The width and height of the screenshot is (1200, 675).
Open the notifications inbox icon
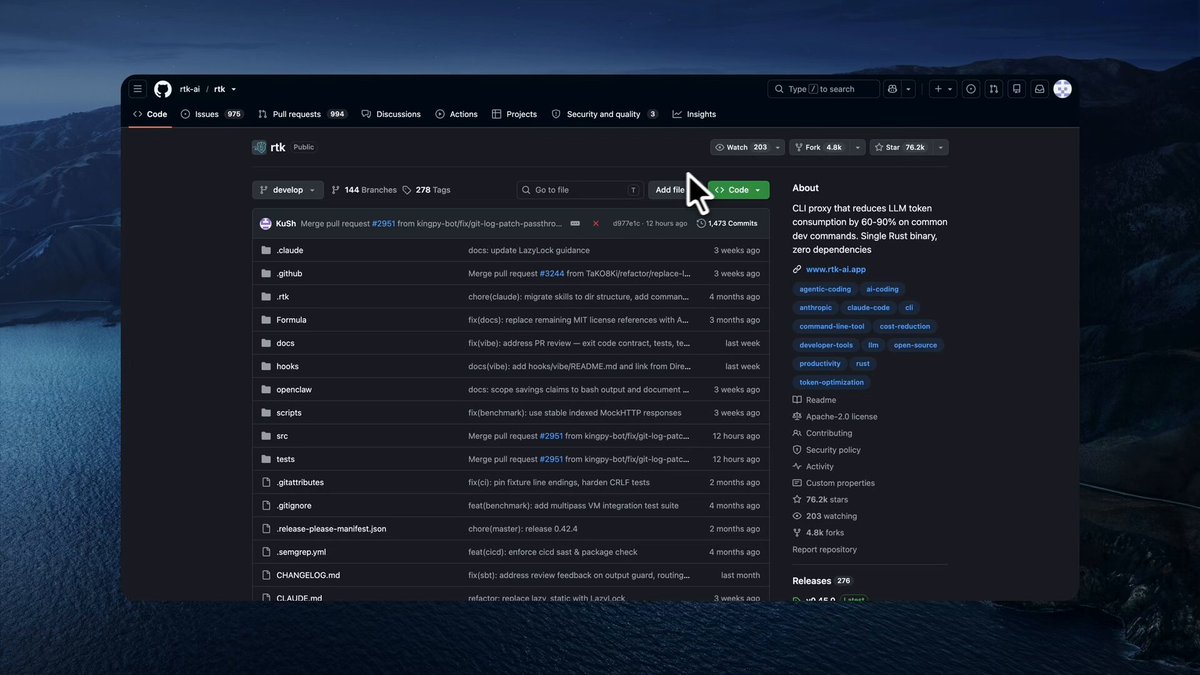(1040, 89)
